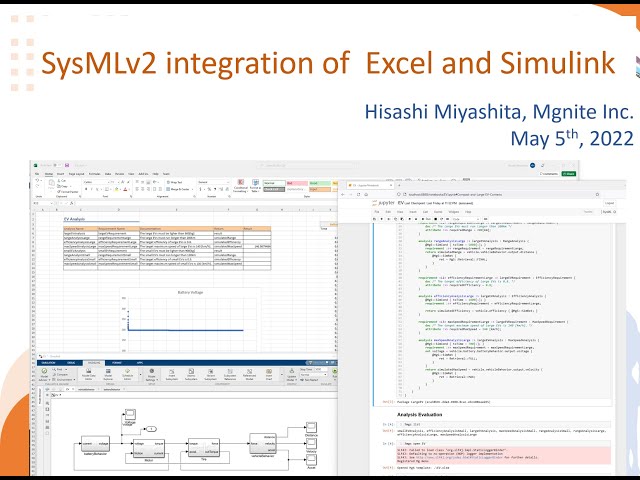Click Jupyter restart kernel icon
The width and height of the screenshot is (640, 480).
click(x=442, y=219)
